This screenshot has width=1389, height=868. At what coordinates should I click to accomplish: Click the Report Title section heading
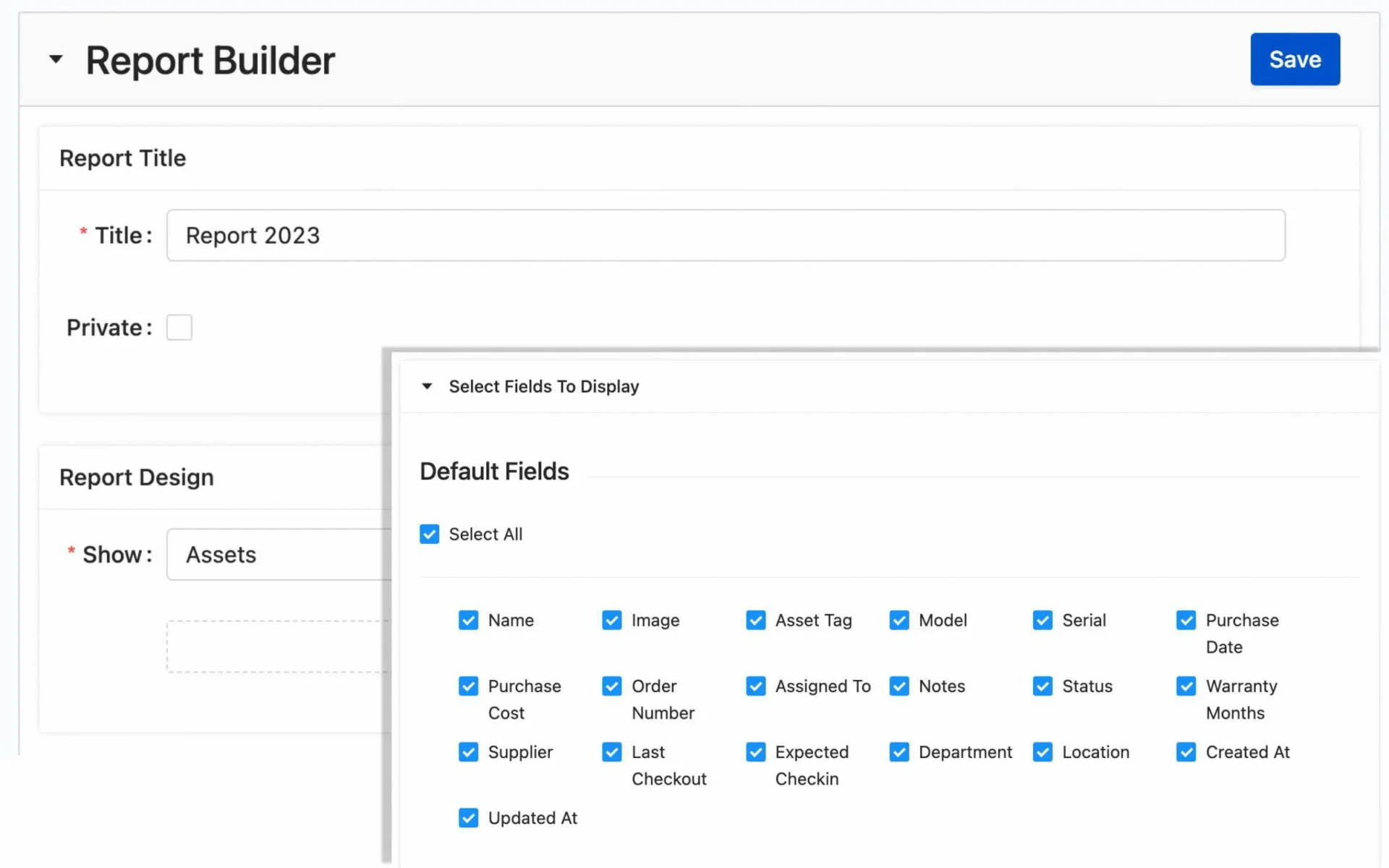(122, 158)
